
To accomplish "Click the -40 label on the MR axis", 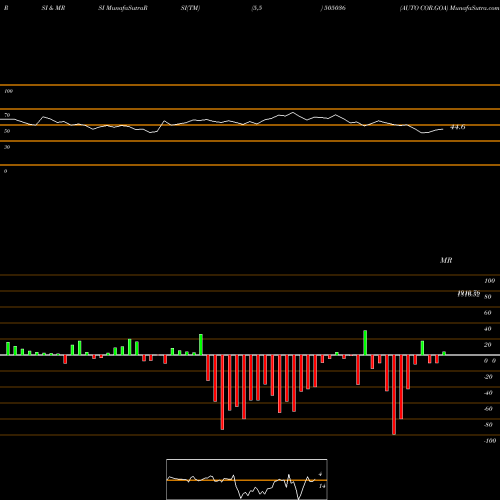I will click(488, 393).
